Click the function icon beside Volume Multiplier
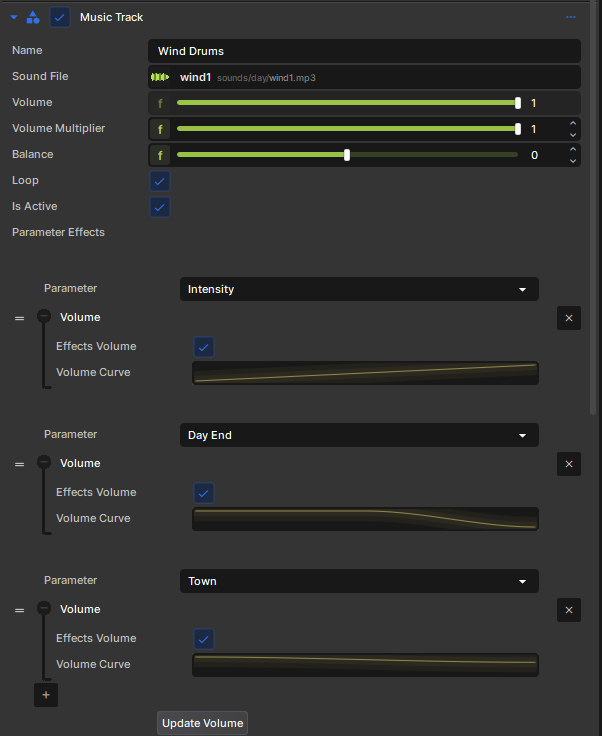602x736 pixels. pos(160,129)
